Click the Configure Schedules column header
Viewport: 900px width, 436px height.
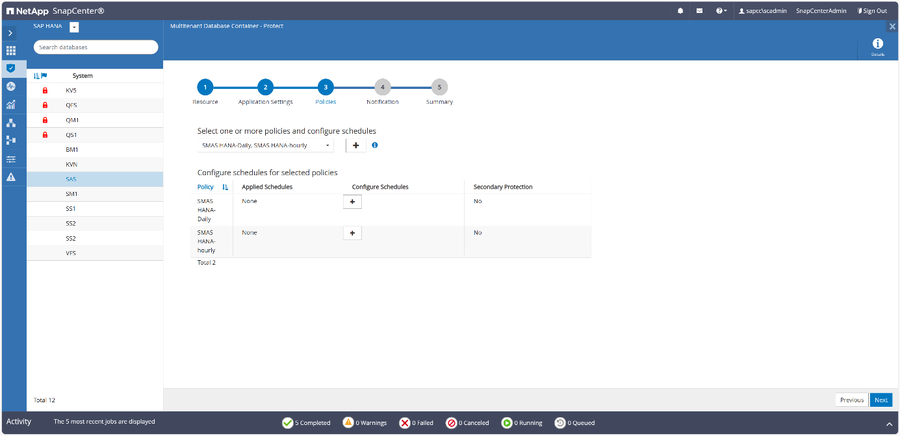click(379, 187)
